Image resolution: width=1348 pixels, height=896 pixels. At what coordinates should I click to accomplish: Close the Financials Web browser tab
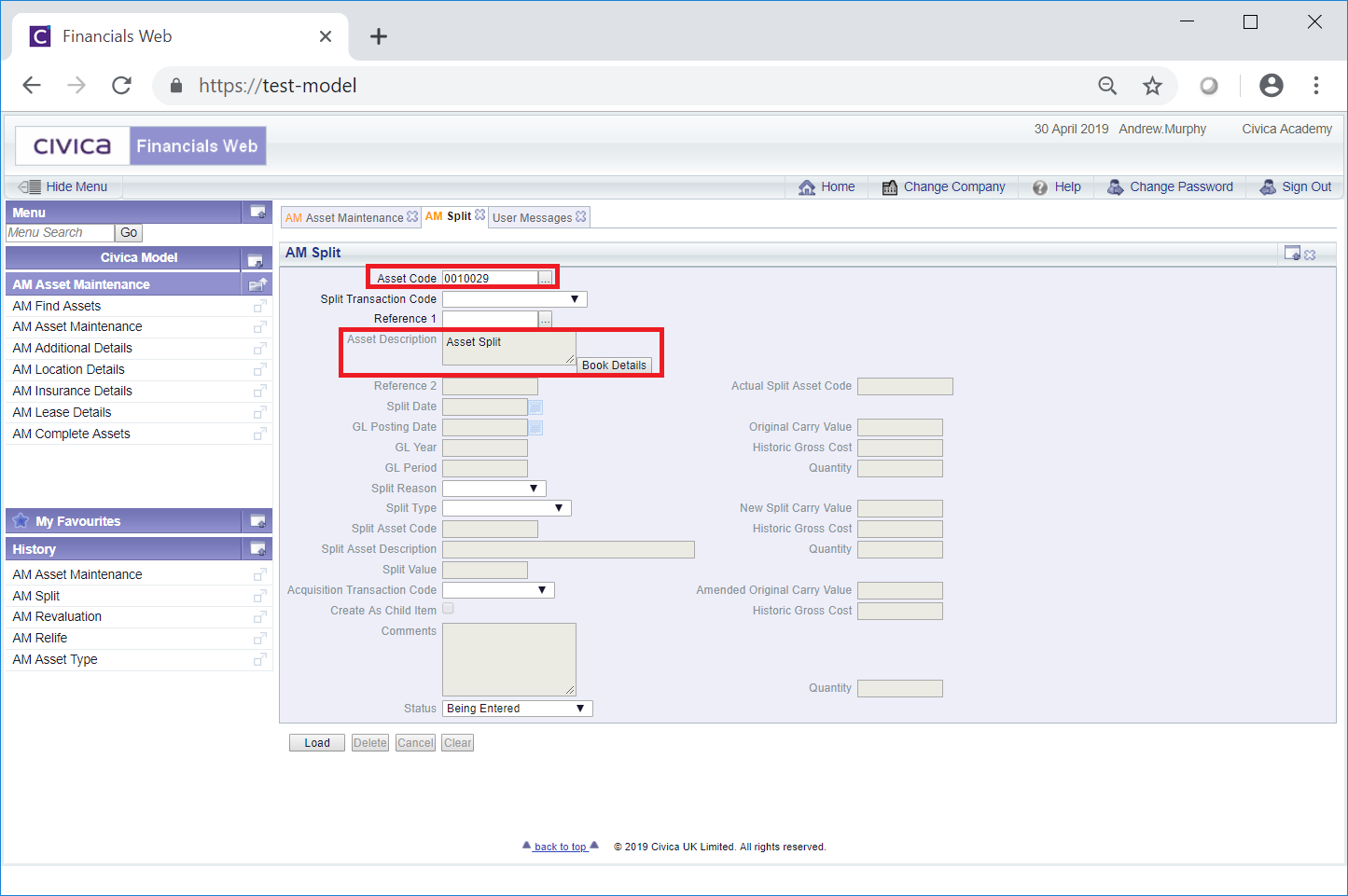[326, 36]
